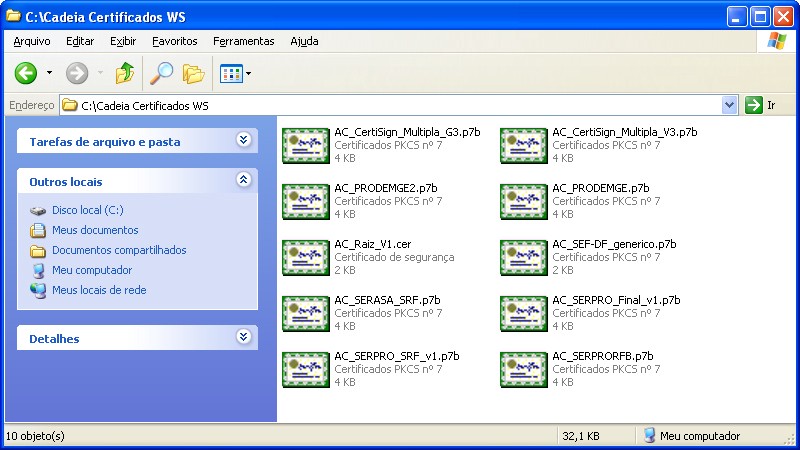Select AC_PRODEMGE2.p7b certificate icon
The height and width of the screenshot is (450, 800).
[x=306, y=202]
